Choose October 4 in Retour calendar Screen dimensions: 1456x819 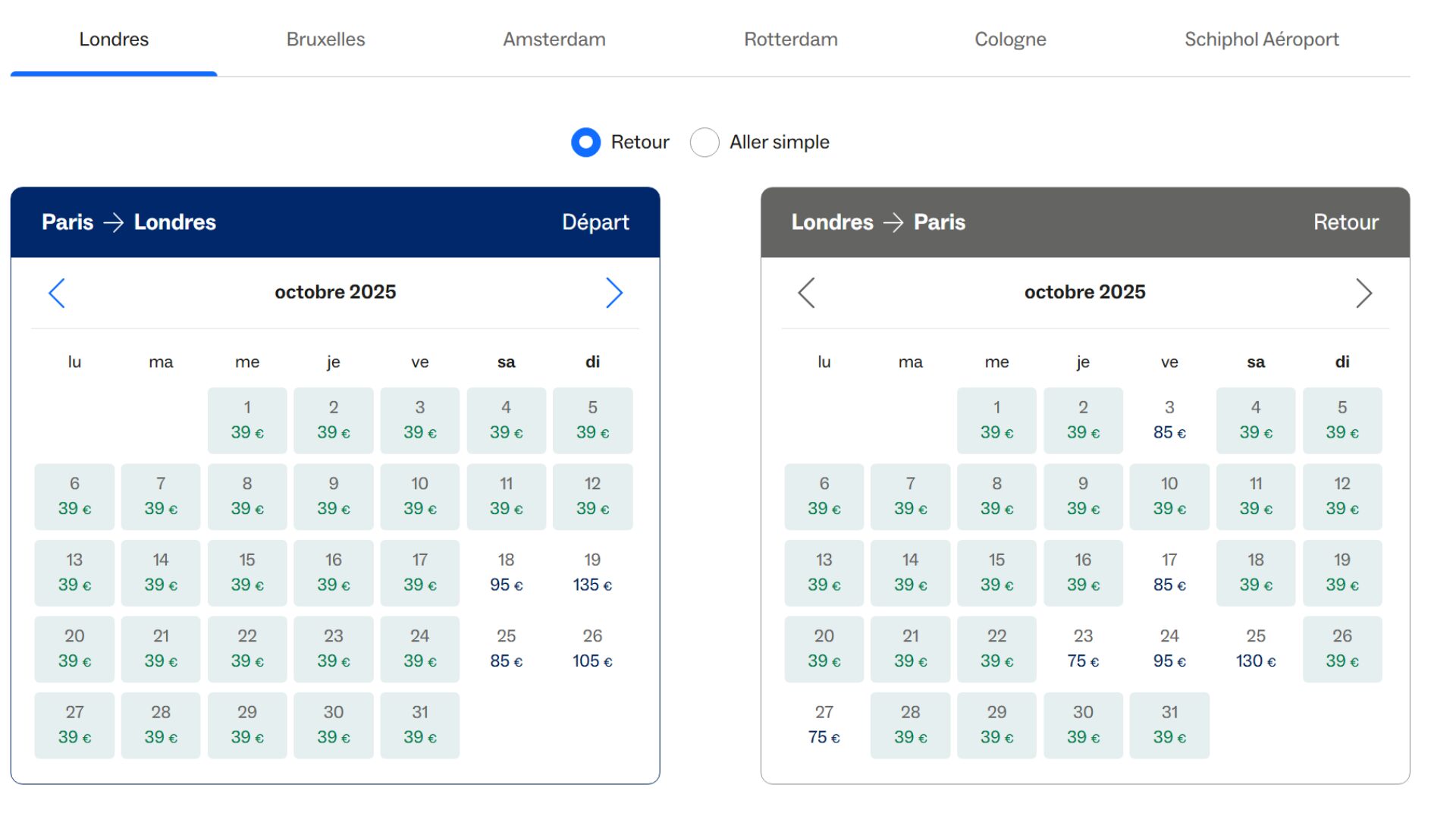(1256, 420)
